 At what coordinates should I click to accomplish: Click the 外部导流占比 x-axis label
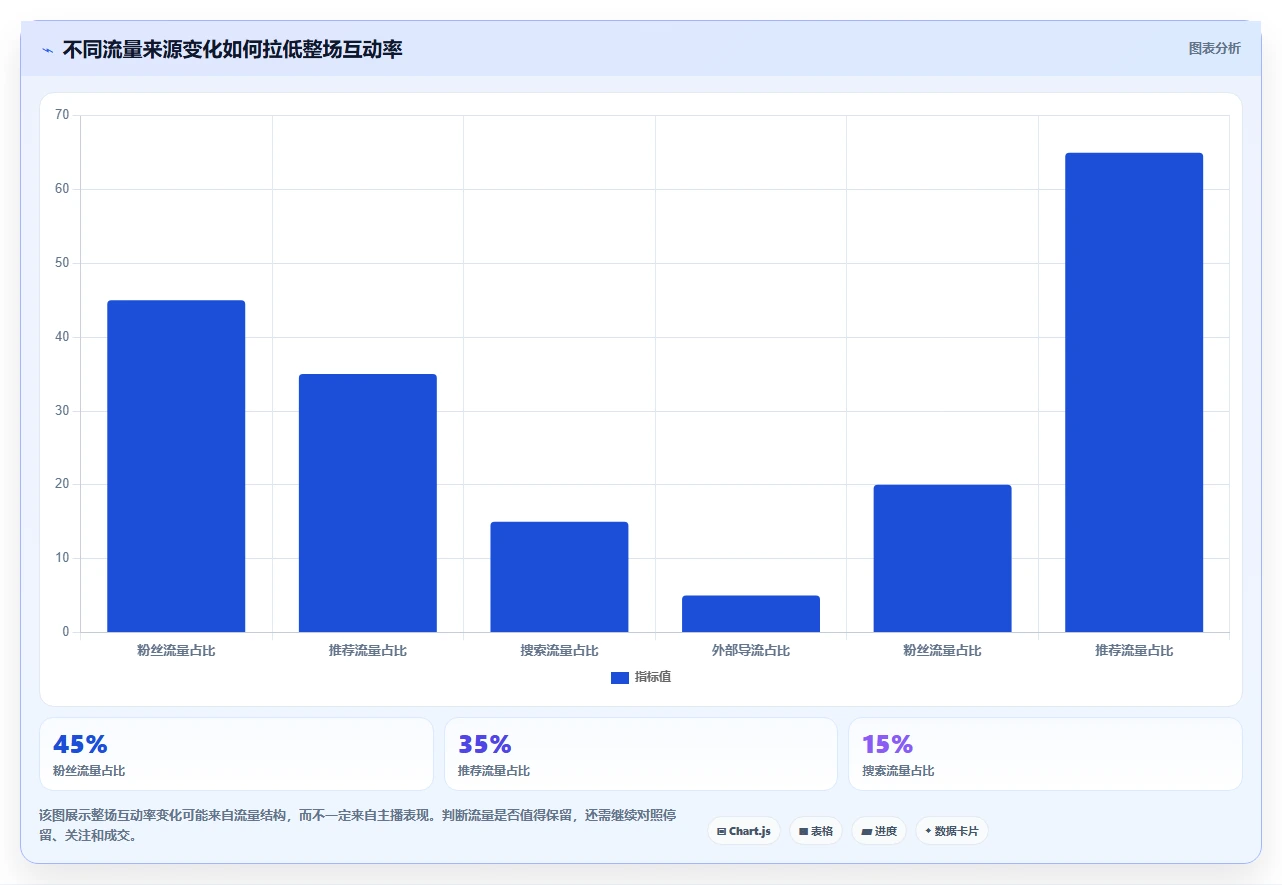(x=751, y=650)
